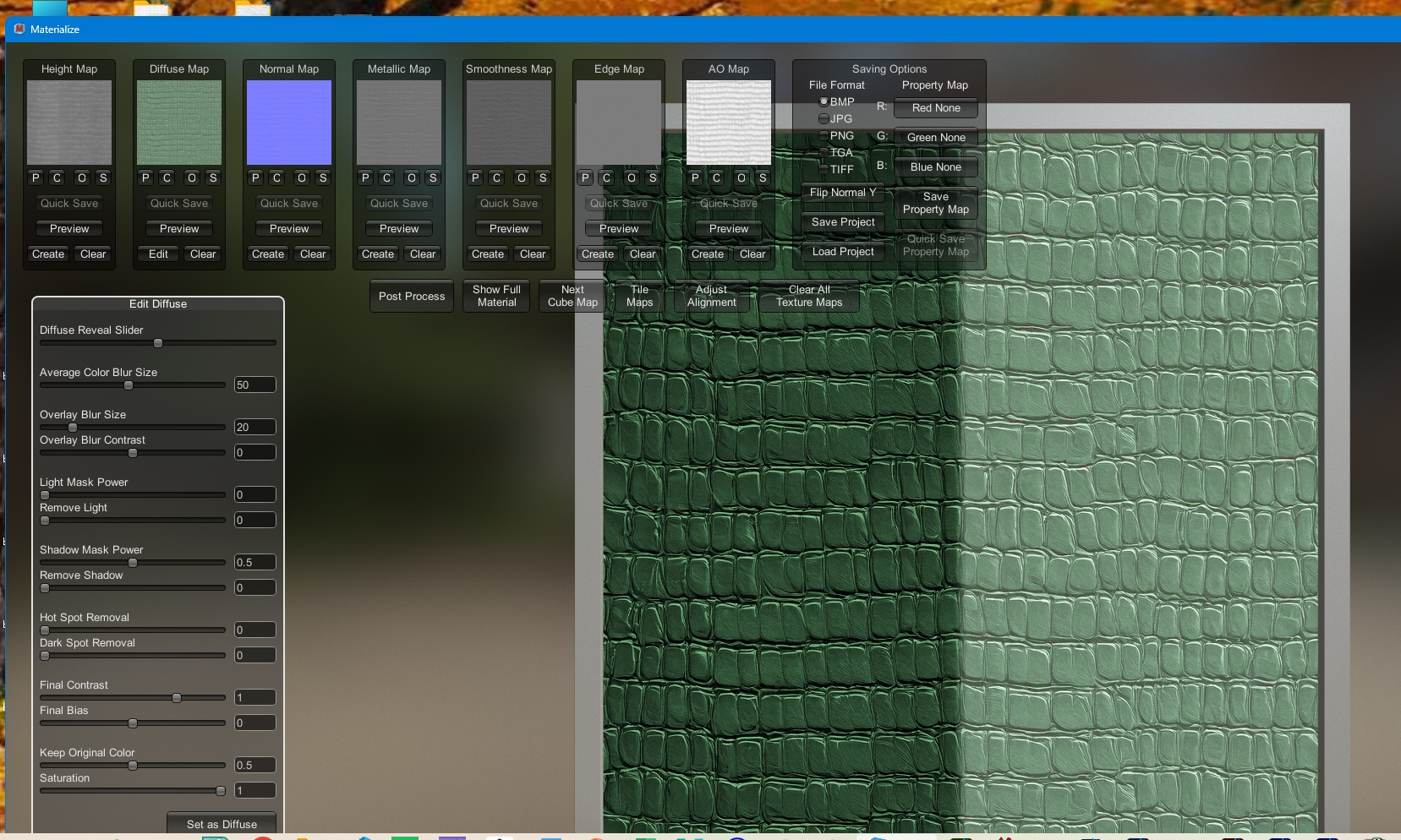Screen dimensions: 1401x840
Task: Click the Average Color Blur Size input field
Action: [x=254, y=385]
